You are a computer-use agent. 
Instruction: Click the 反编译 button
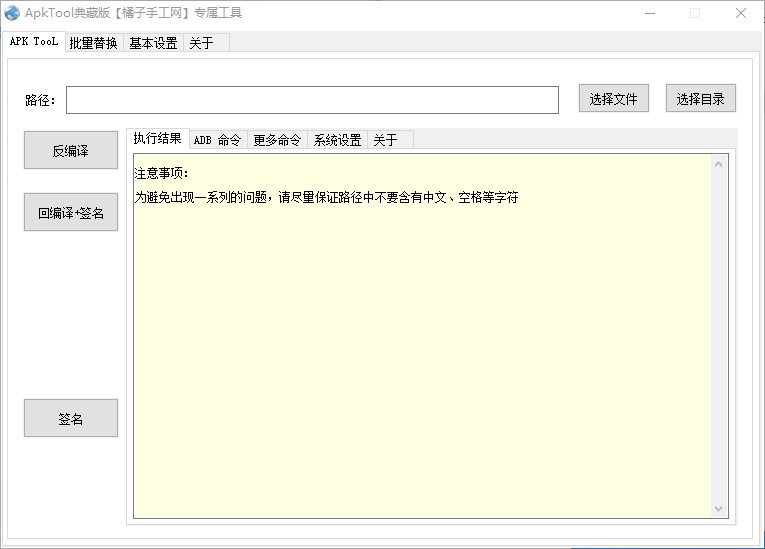[x=71, y=150]
